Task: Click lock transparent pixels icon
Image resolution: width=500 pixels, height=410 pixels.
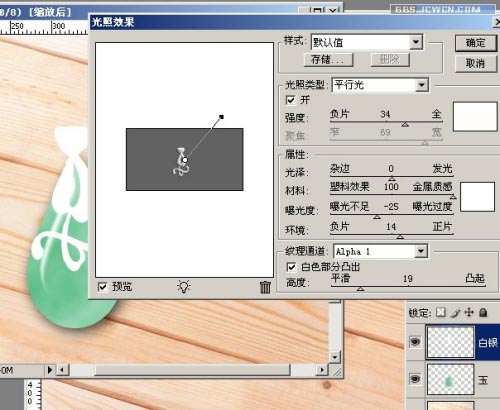Action: click(441, 312)
